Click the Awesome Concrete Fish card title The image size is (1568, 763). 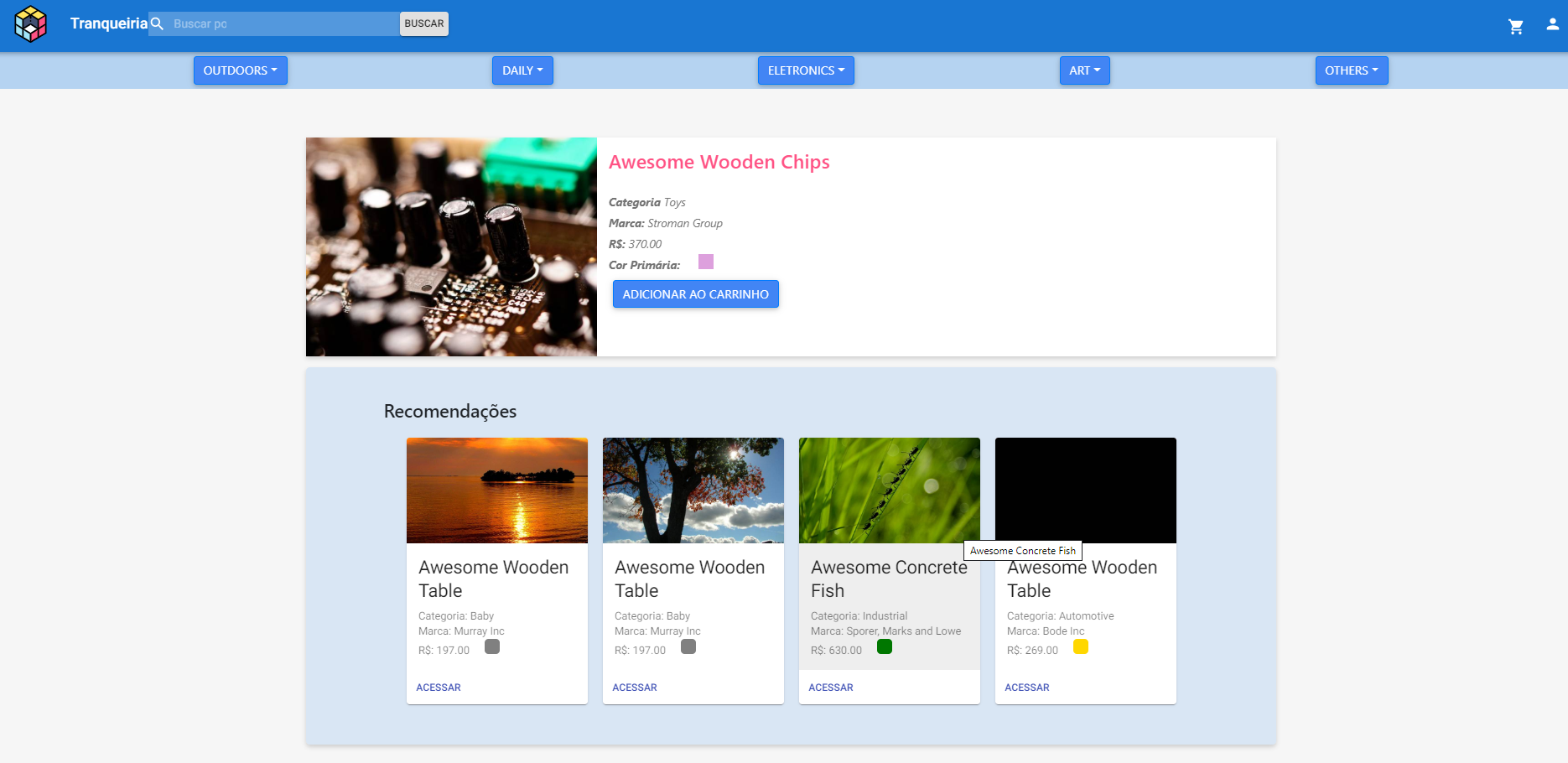[x=890, y=579]
